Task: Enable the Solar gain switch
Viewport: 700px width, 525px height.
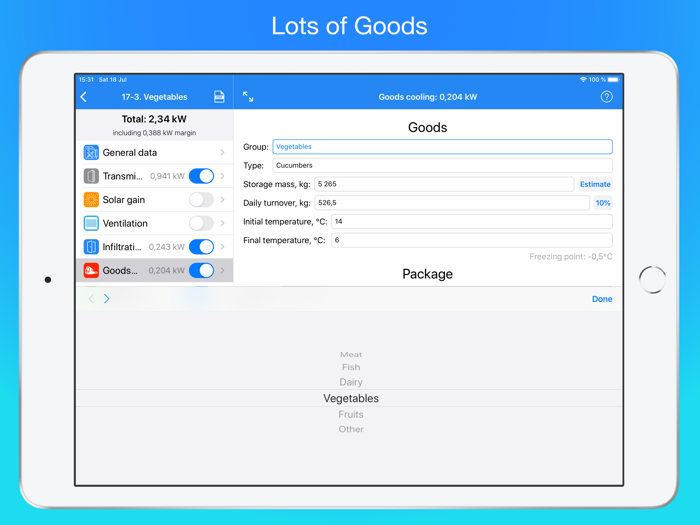Action: pyautogui.click(x=201, y=200)
